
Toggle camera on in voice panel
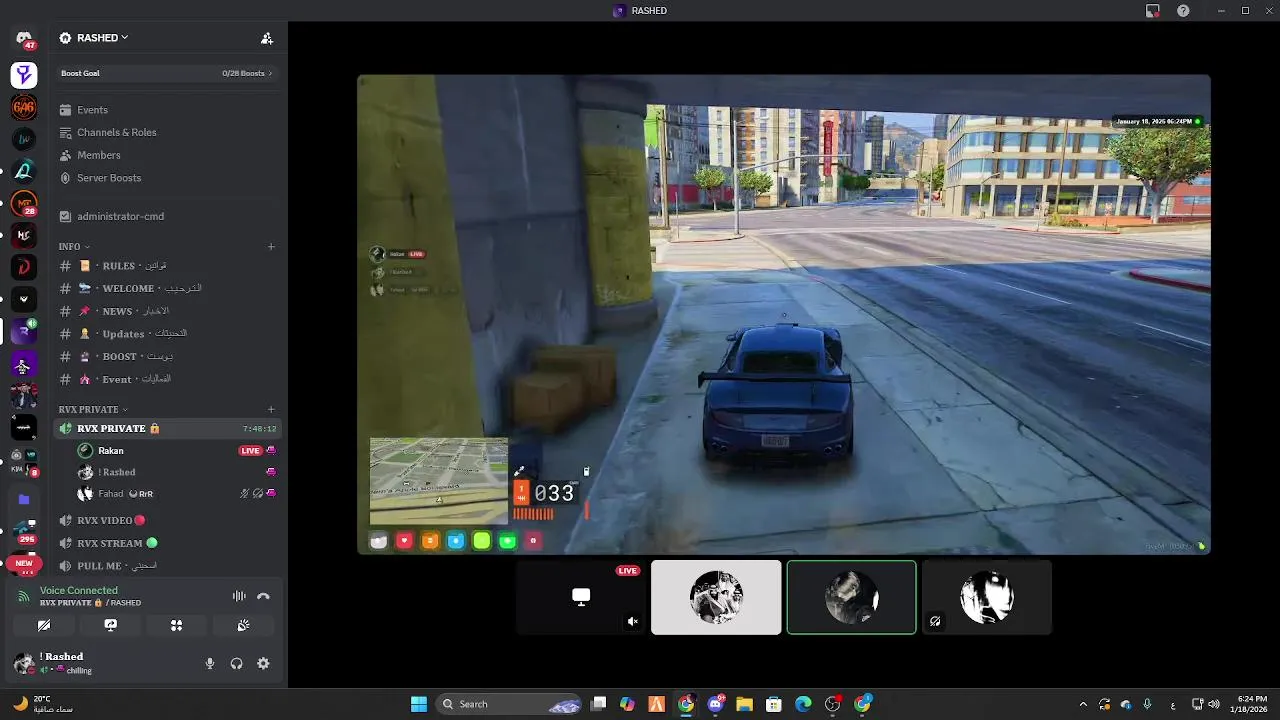pyautogui.click(x=44, y=625)
